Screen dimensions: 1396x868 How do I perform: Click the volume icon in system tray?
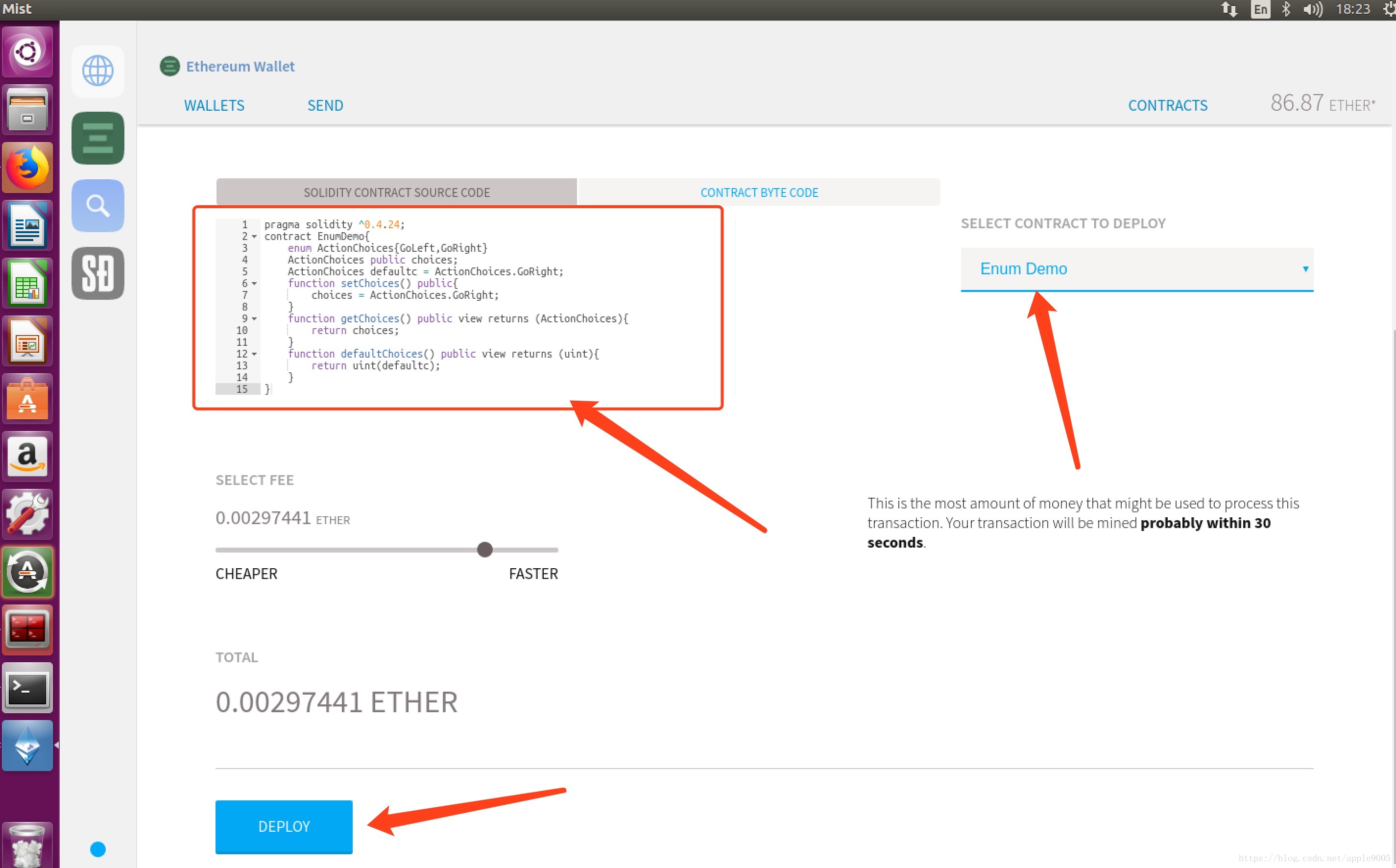point(1312,9)
